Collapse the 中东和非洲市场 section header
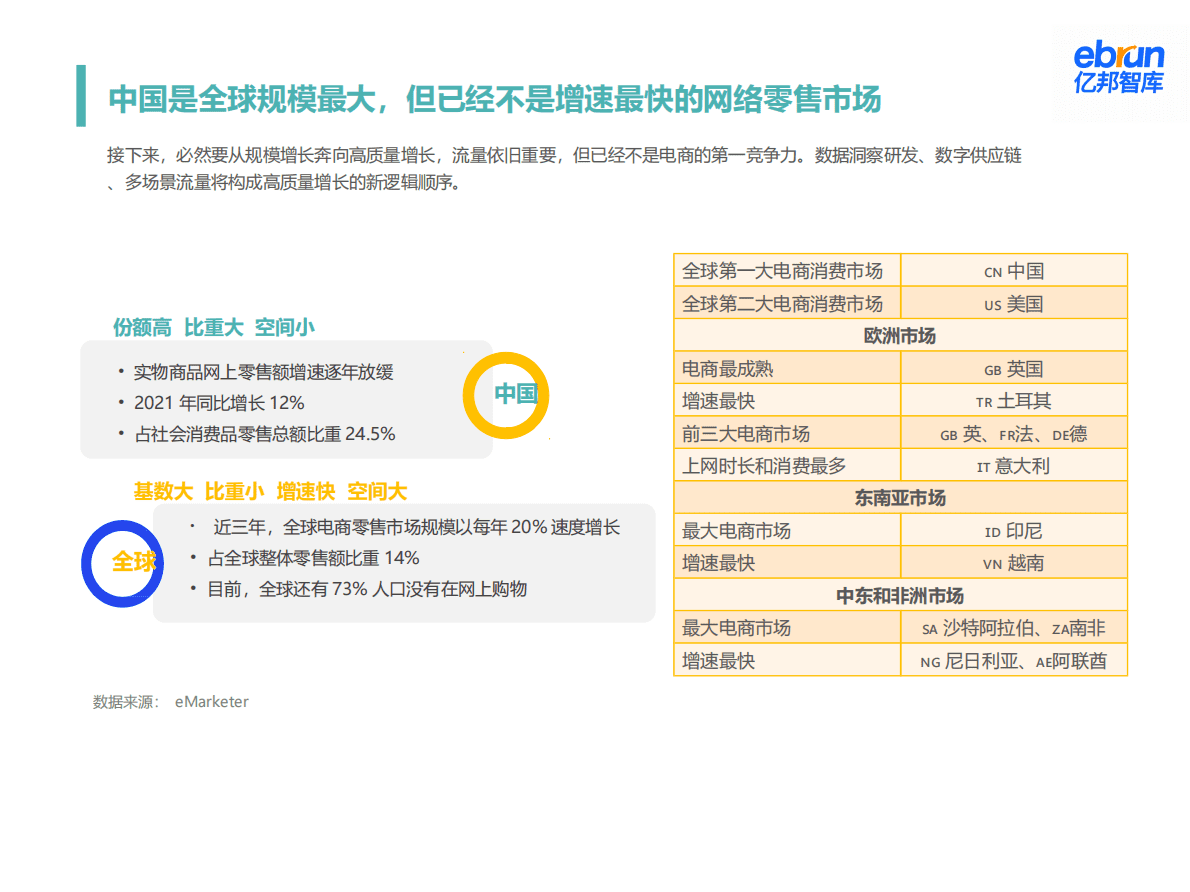1190x892 pixels. (x=901, y=595)
